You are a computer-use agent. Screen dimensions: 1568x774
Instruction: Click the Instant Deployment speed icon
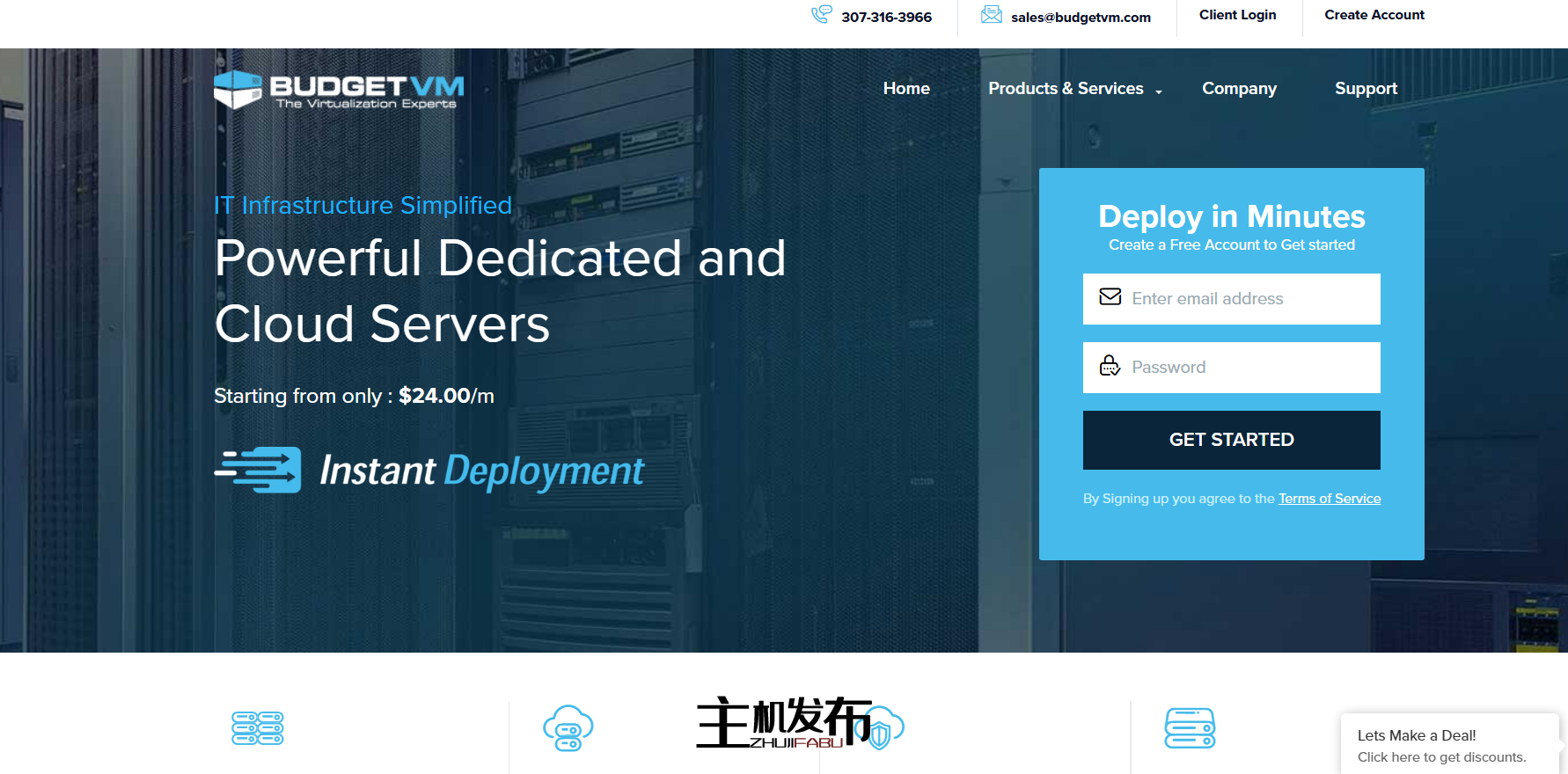(258, 470)
